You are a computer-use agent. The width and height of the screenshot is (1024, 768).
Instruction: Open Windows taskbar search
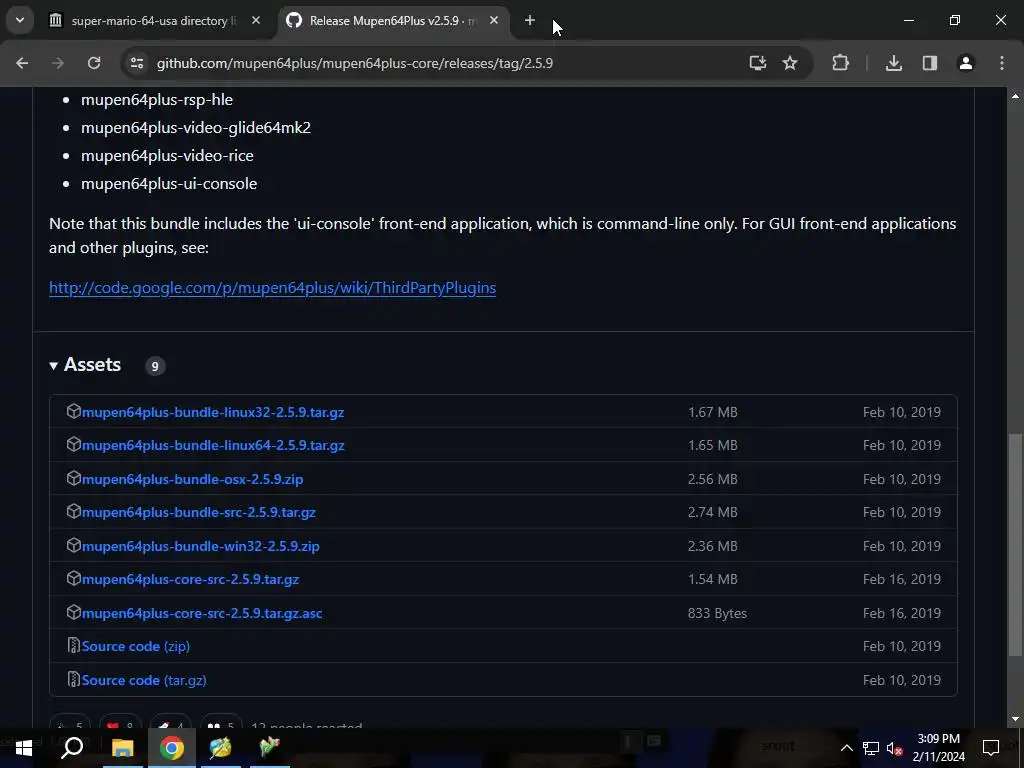[x=72, y=747]
